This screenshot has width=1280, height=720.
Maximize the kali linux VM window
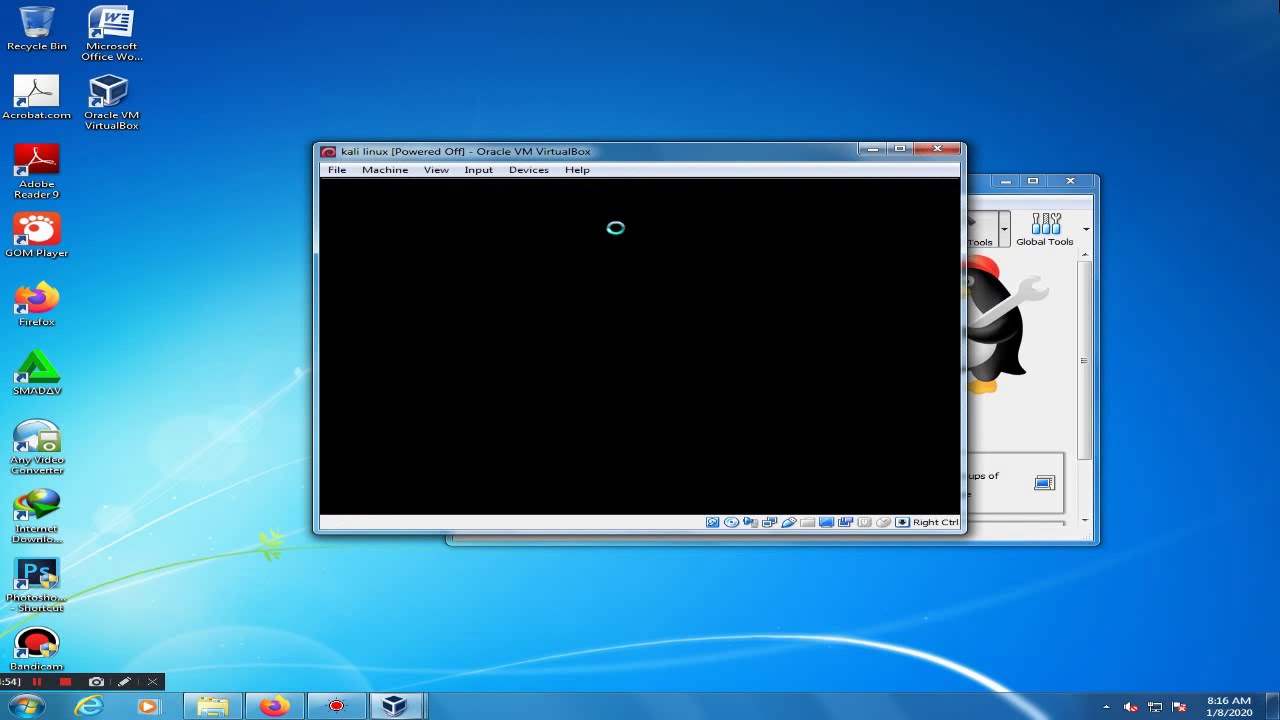[x=899, y=149]
